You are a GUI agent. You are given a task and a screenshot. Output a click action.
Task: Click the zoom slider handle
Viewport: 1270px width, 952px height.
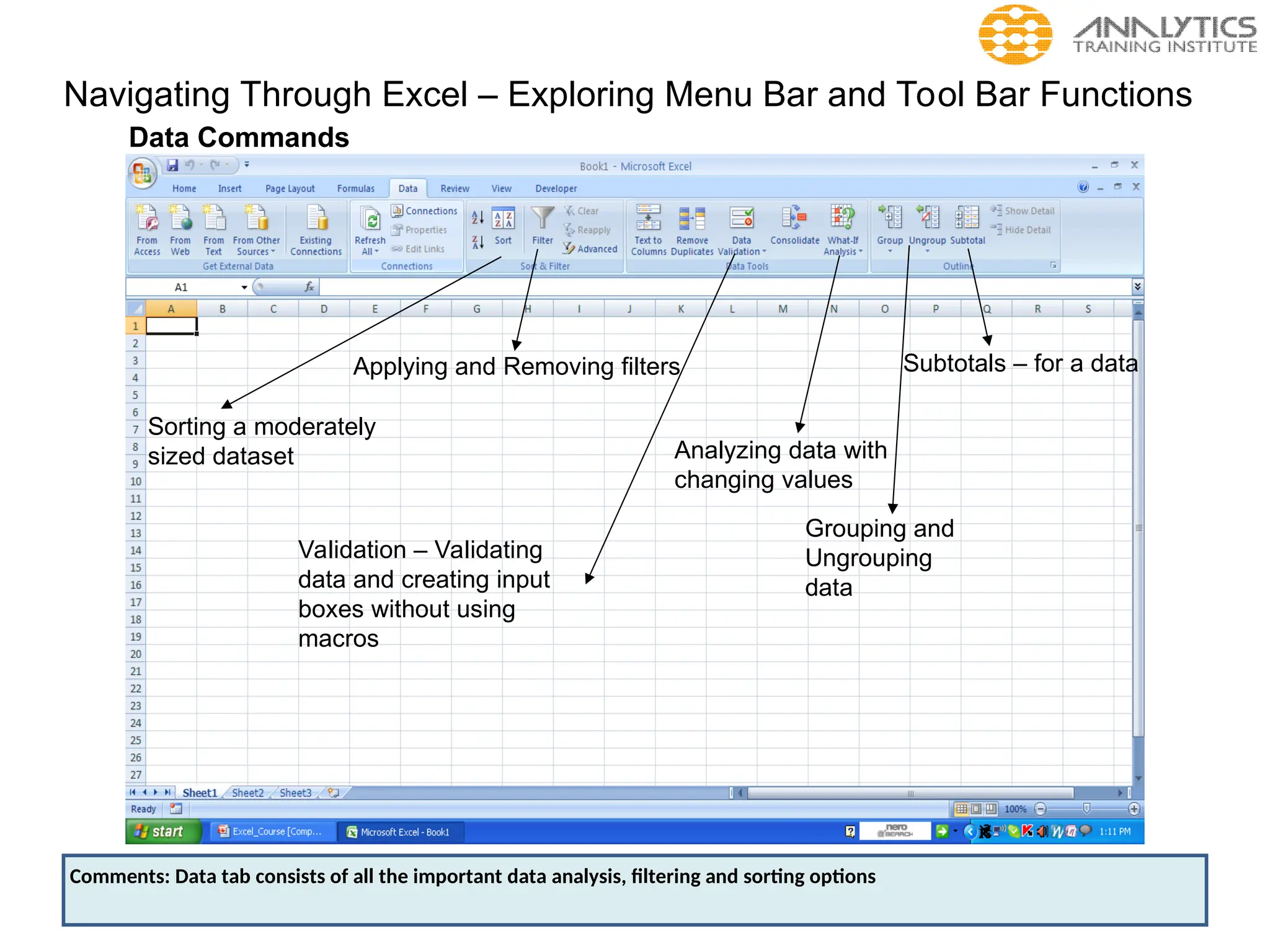coord(1086,809)
